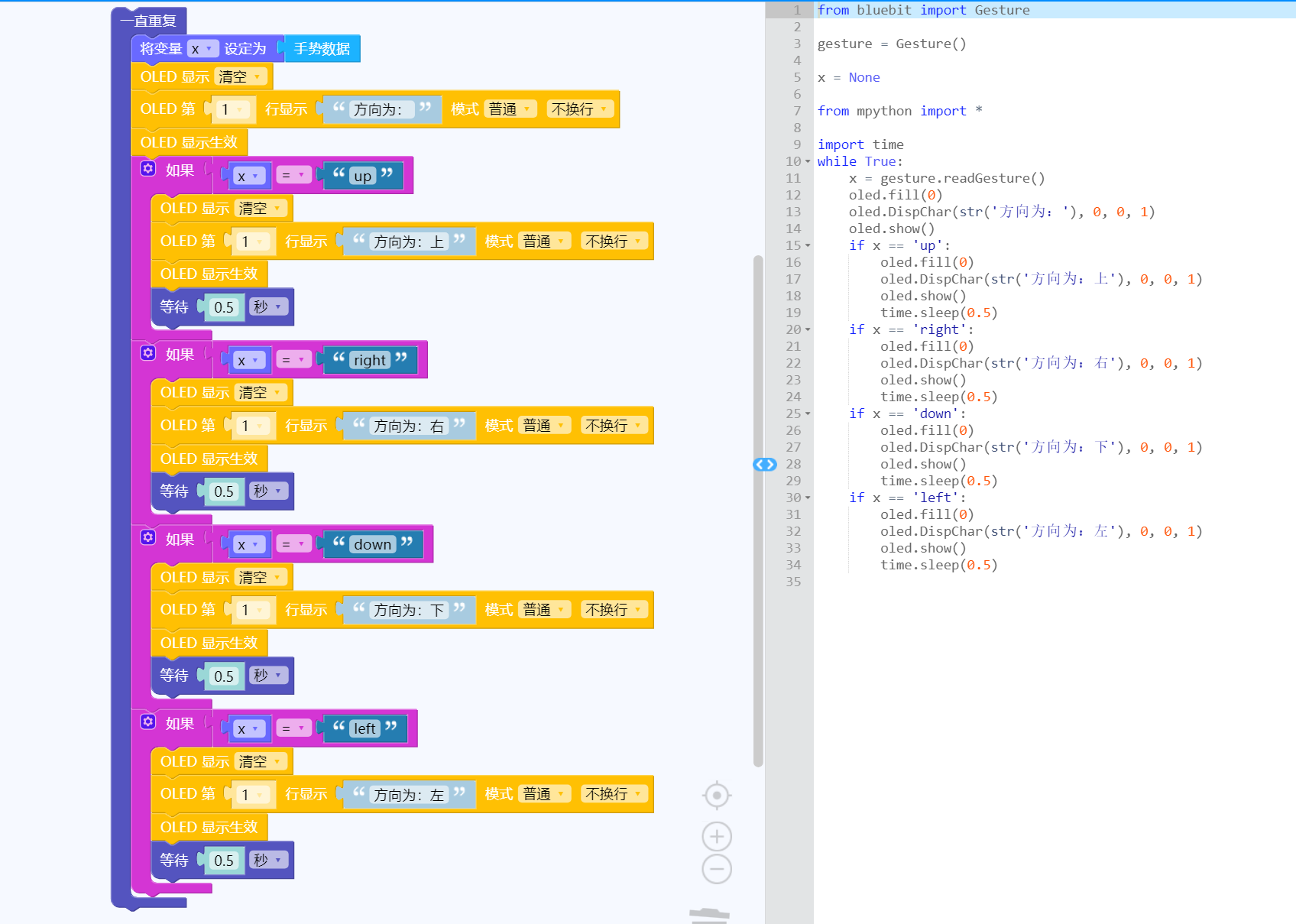Click gear icon on 'right' if block
Viewport: 1296px width, 924px height.
pyautogui.click(x=148, y=353)
